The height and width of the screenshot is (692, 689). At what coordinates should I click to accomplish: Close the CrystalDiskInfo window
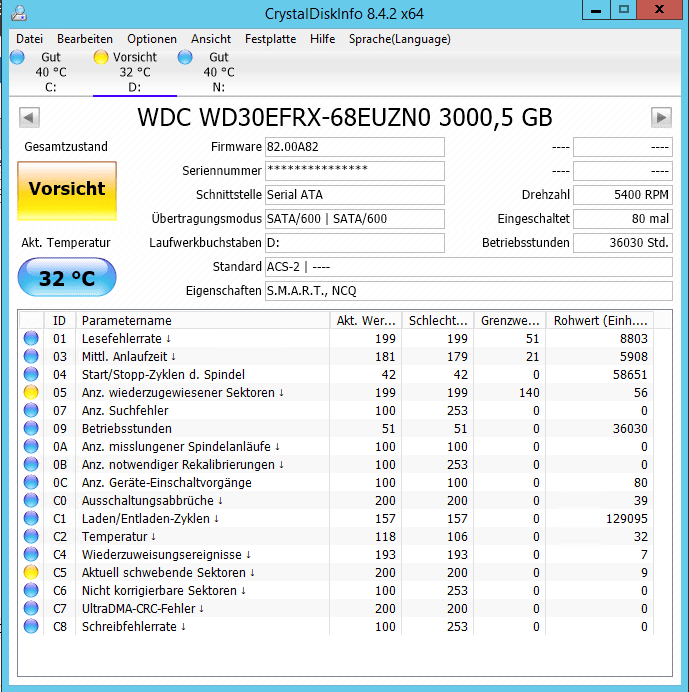659,10
